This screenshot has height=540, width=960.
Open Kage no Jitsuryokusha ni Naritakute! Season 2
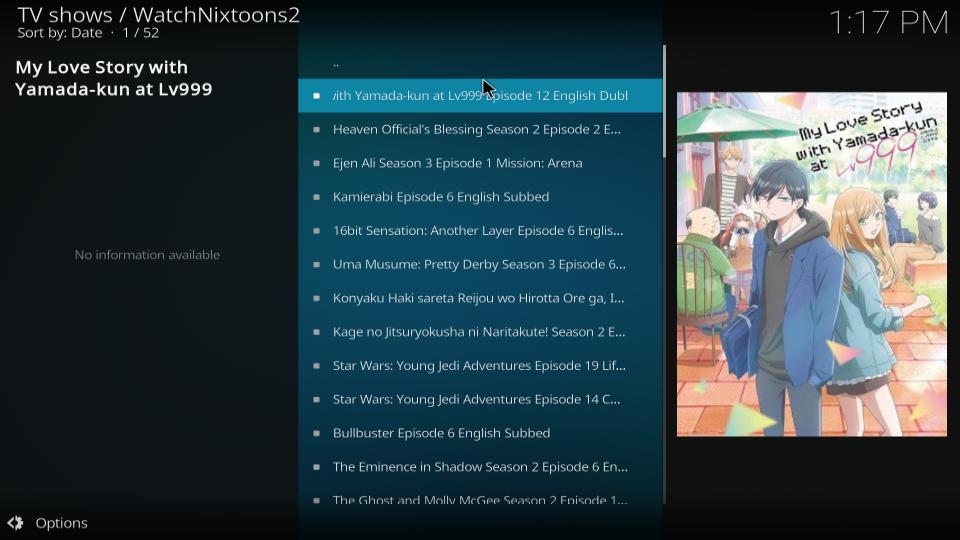(480, 331)
